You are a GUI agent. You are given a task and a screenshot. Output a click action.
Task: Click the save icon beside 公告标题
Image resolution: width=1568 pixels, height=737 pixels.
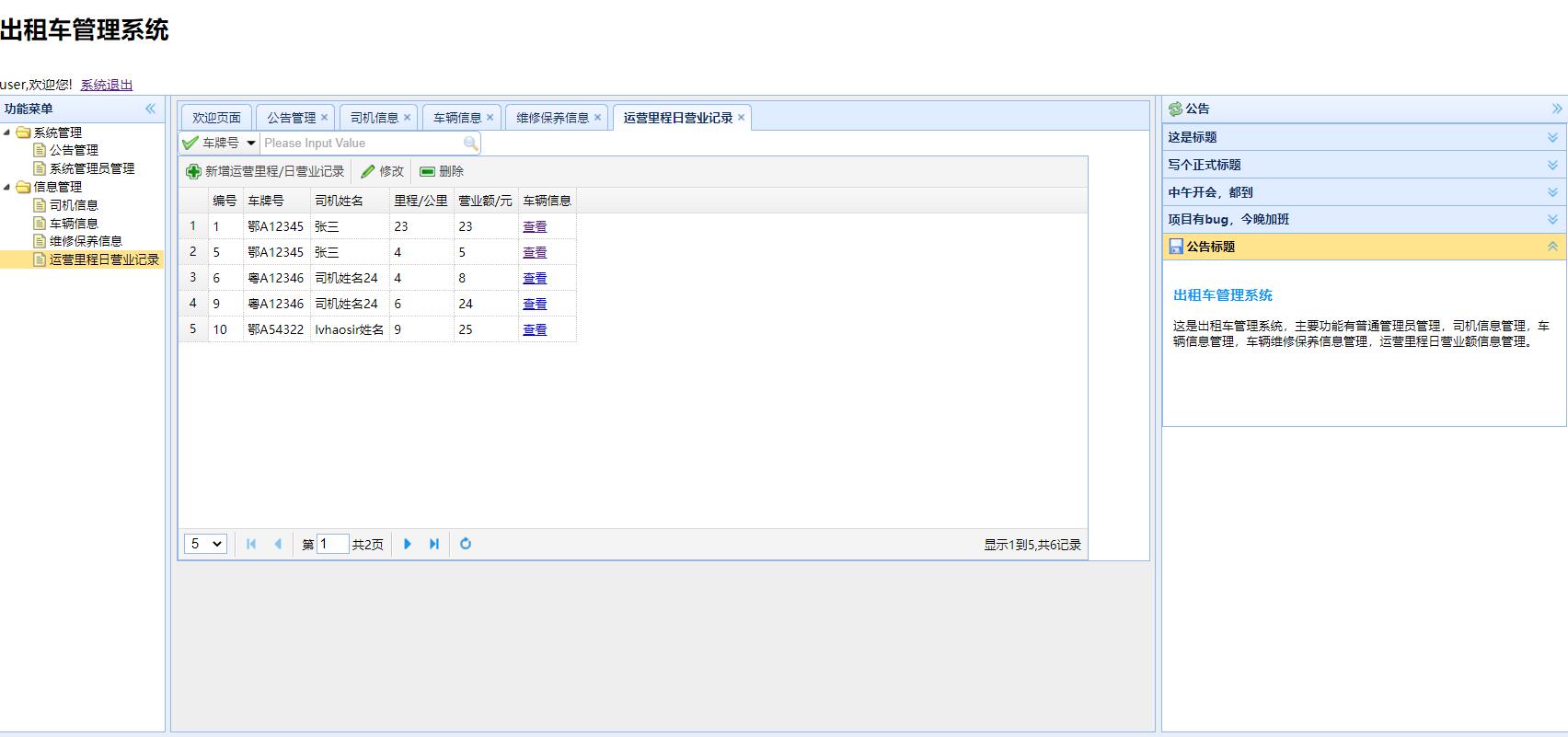coord(1175,247)
